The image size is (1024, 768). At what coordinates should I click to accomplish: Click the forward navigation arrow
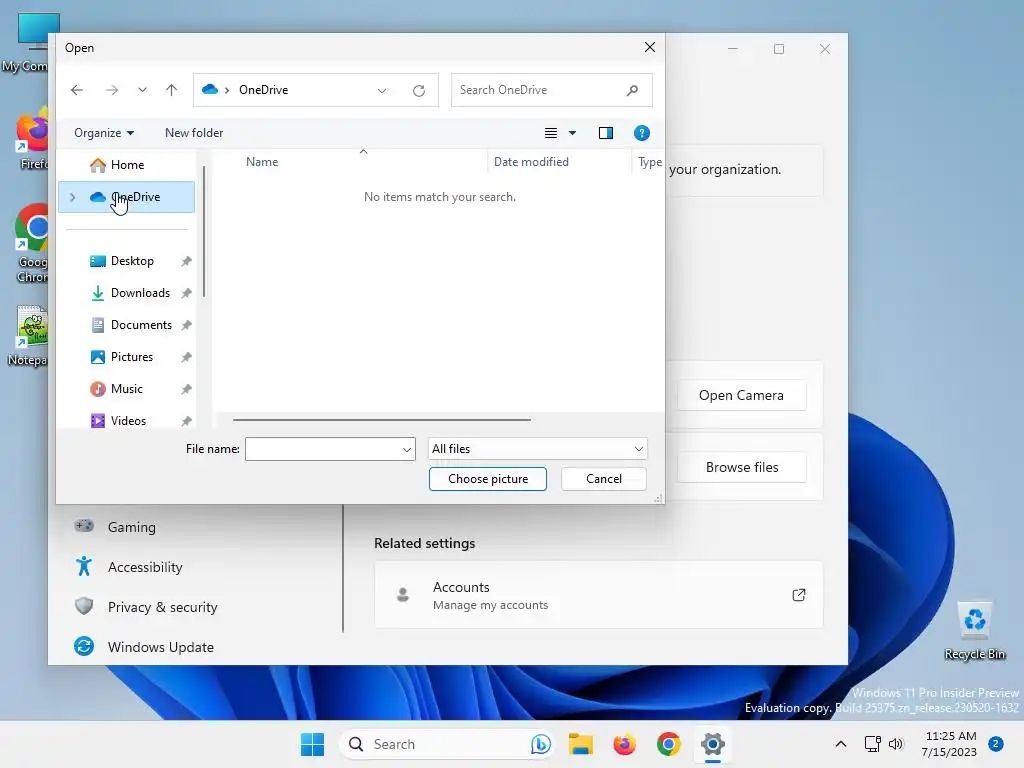coord(112,90)
